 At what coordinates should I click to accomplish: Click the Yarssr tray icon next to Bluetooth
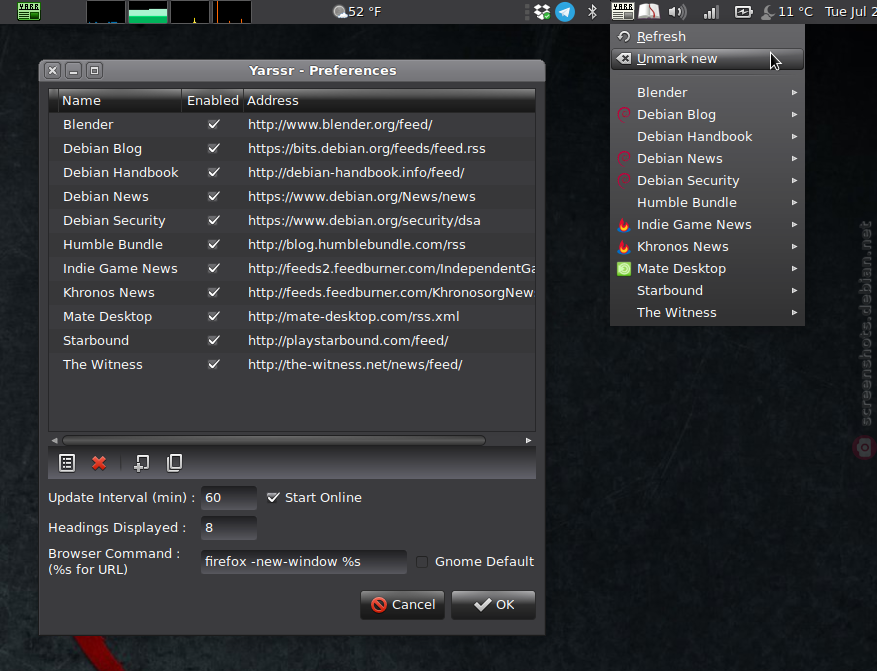(623, 11)
